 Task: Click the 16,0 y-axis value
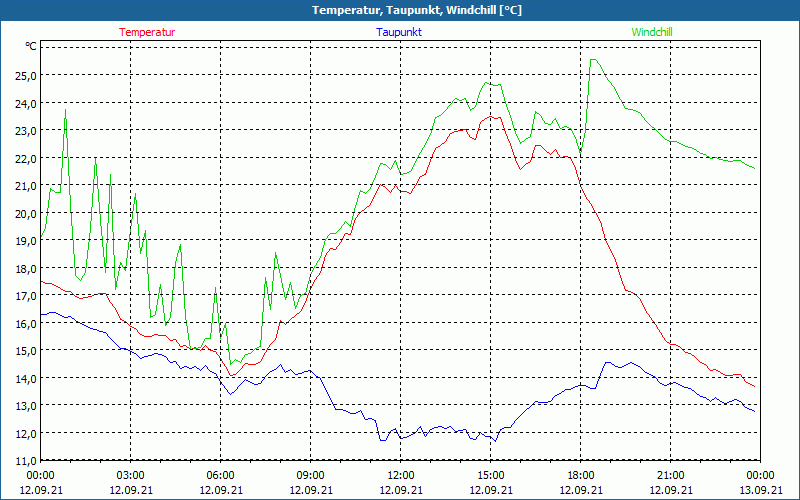point(26,323)
